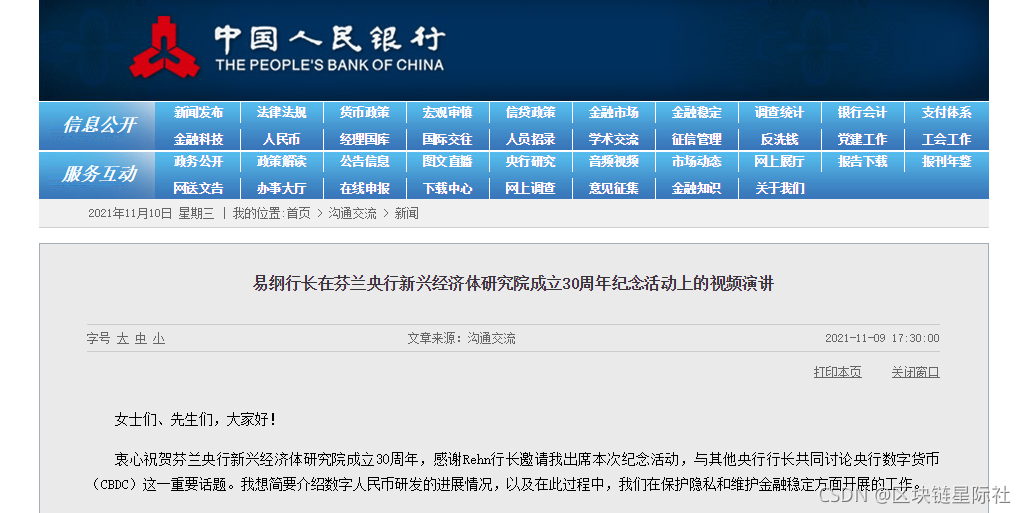Set font size to 大
Screen dimensions: 1026x513
point(122,338)
